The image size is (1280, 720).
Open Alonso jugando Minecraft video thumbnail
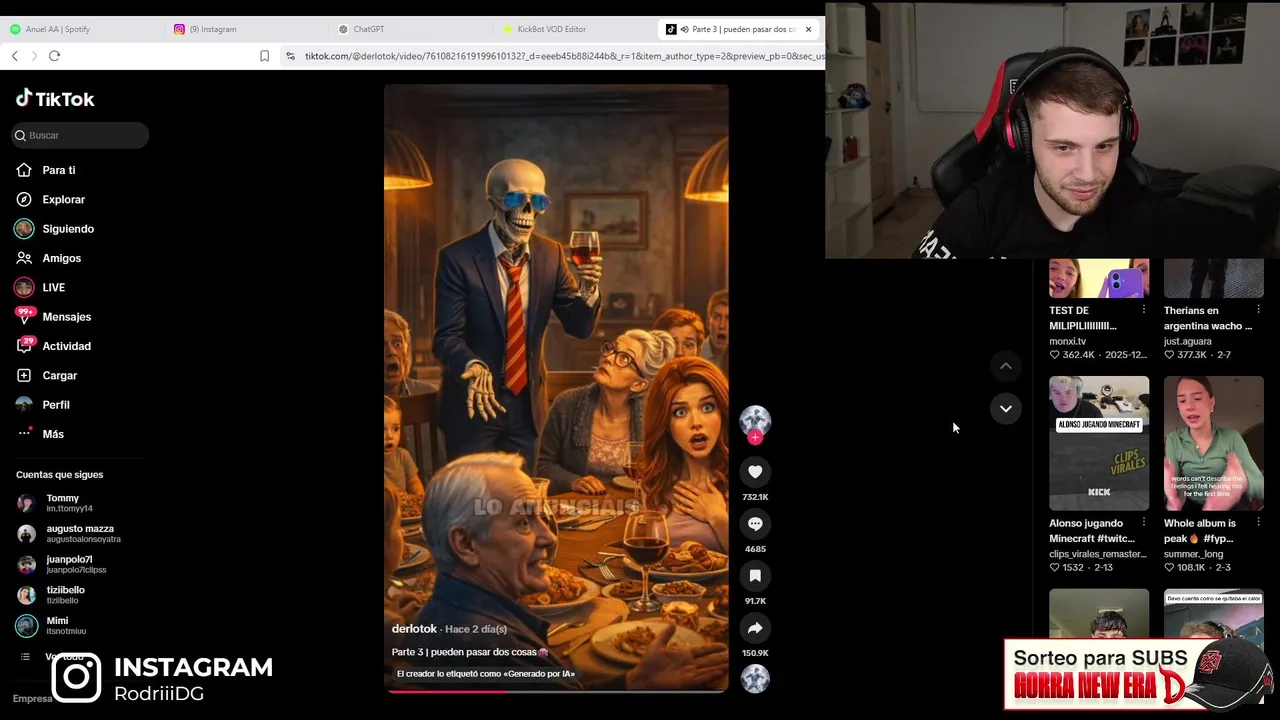(x=1099, y=443)
